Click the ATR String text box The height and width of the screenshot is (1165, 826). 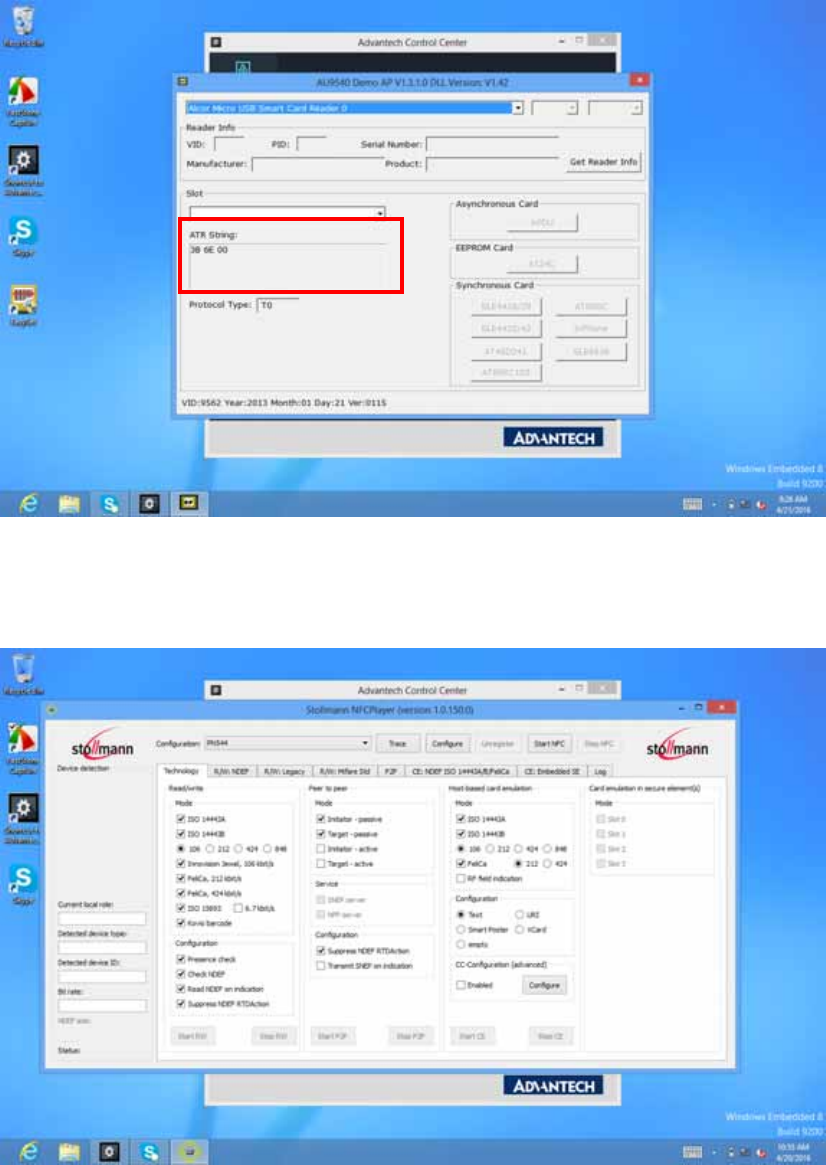point(288,266)
